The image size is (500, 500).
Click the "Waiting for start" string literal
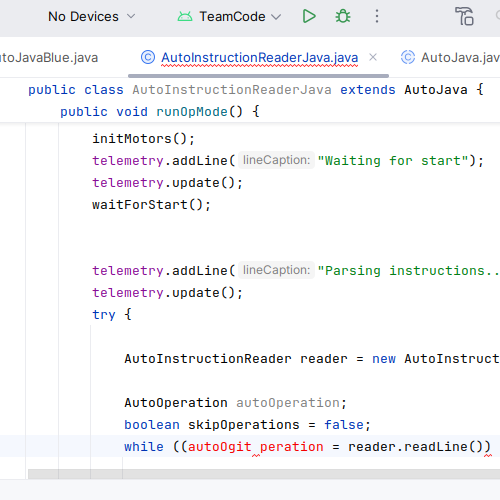[393, 161]
